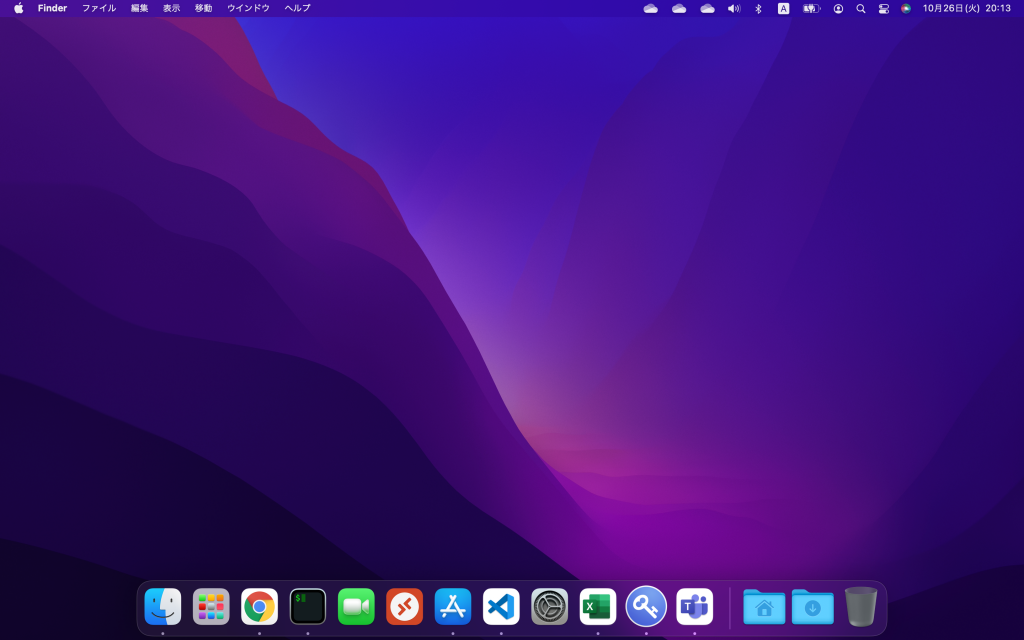Open the App Store from the Dock
Viewport: 1024px width, 640px height.
[453, 606]
